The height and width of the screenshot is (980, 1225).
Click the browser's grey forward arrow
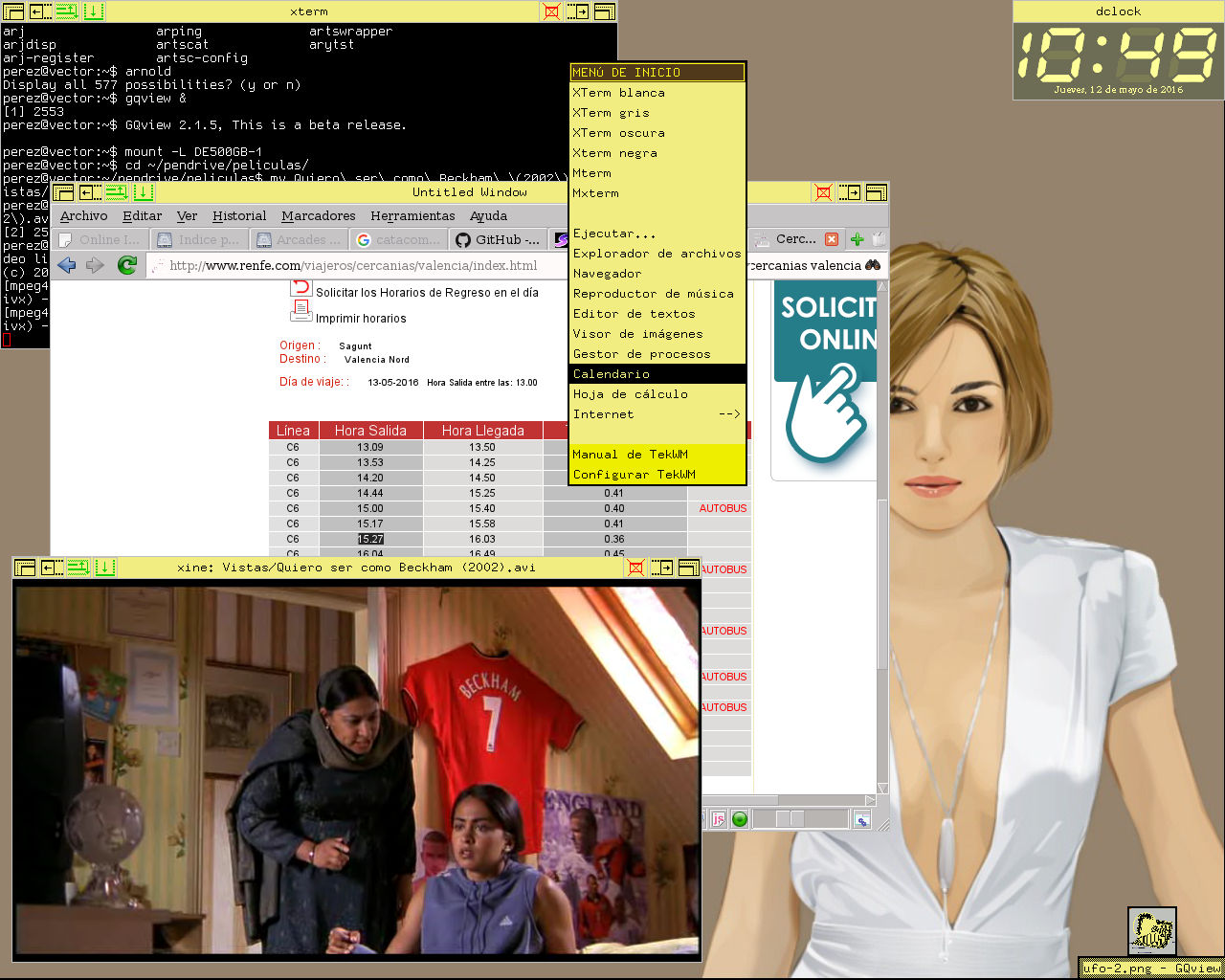[95, 265]
